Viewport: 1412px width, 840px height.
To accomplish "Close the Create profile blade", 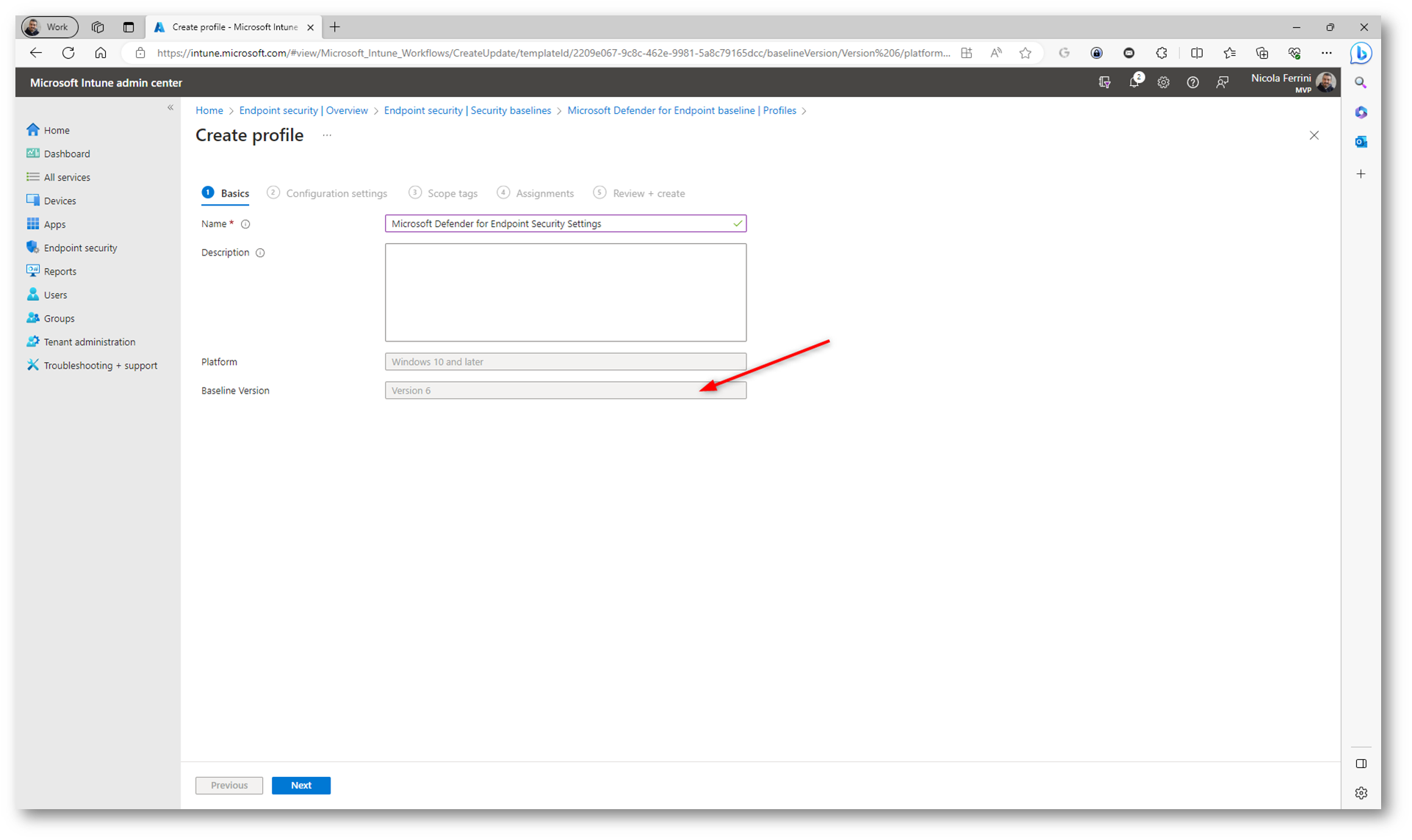I will point(1314,135).
